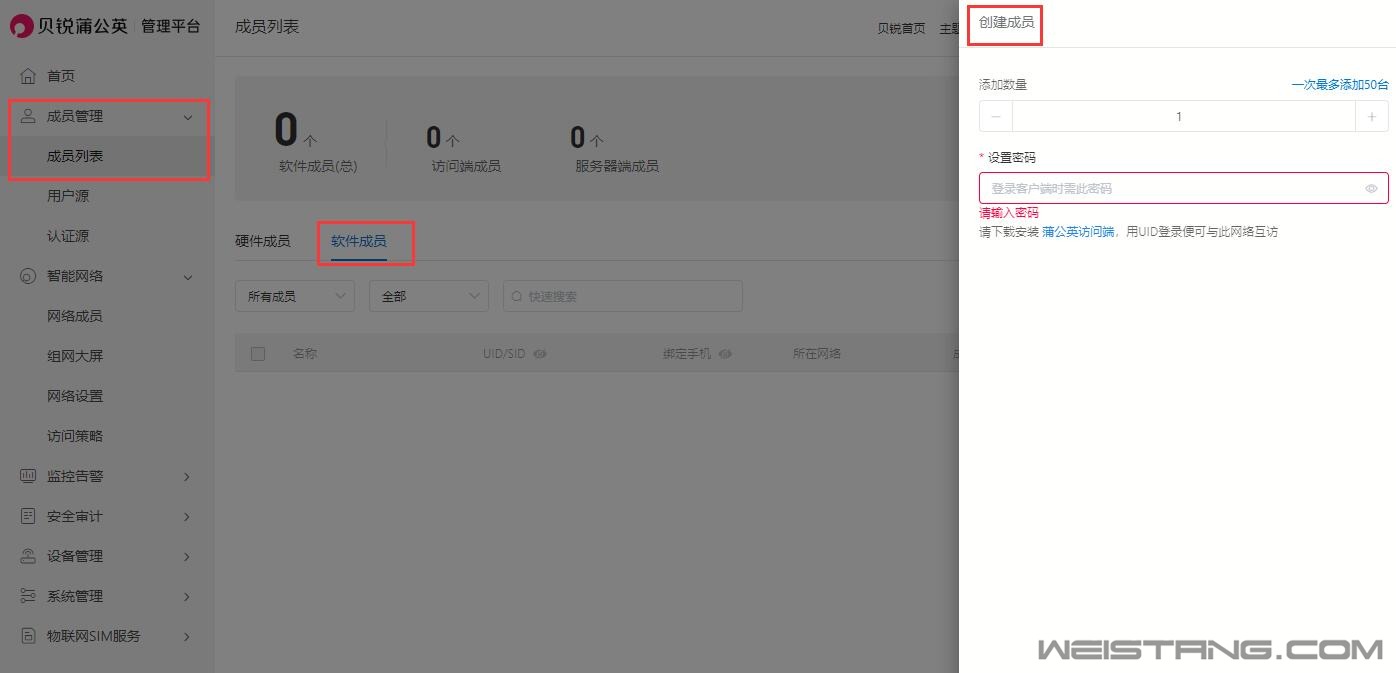Open the 全部 dropdown filter
The image size is (1396, 673).
tap(428, 296)
